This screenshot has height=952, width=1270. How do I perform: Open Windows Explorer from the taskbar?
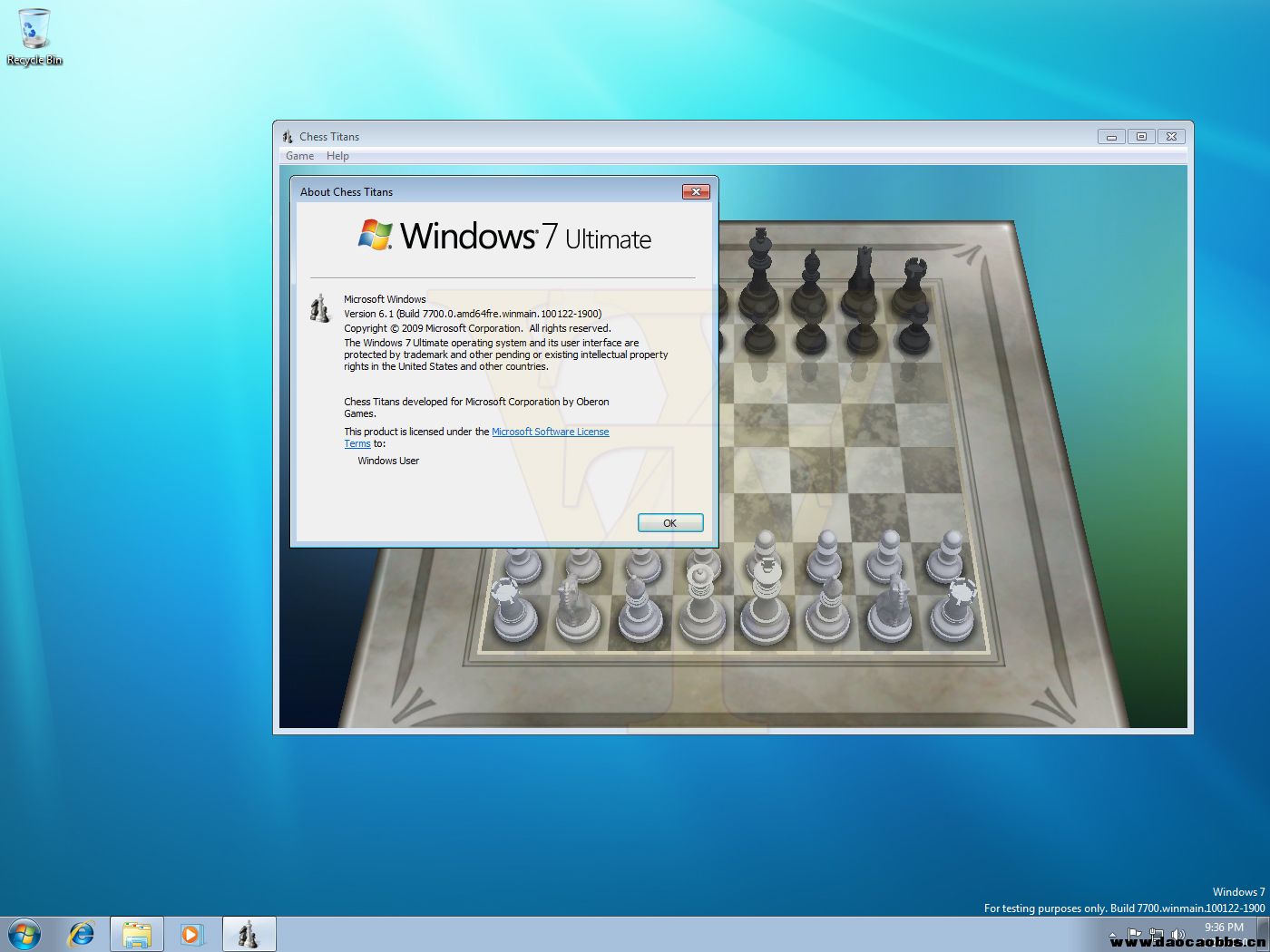[x=137, y=934]
